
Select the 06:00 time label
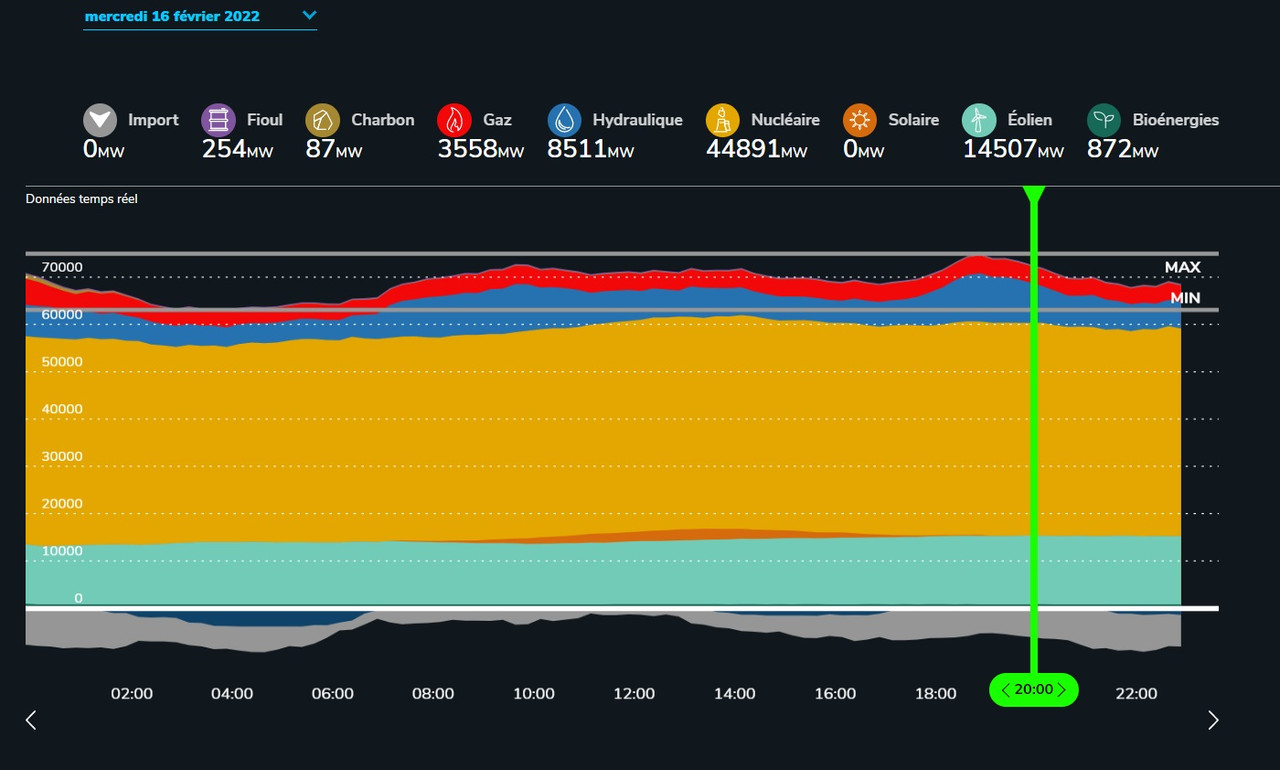(333, 693)
